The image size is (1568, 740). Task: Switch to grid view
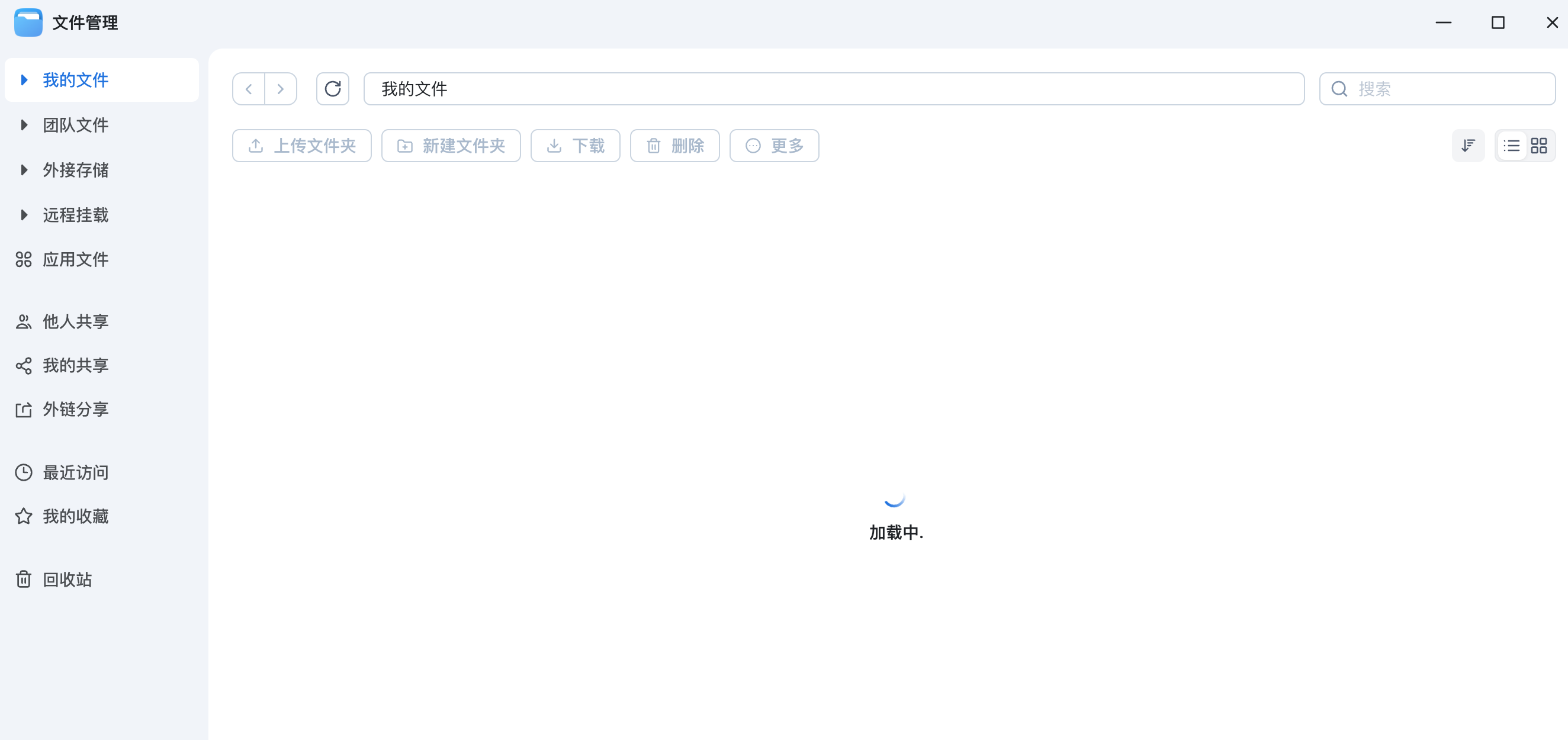(x=1539, y=146)
